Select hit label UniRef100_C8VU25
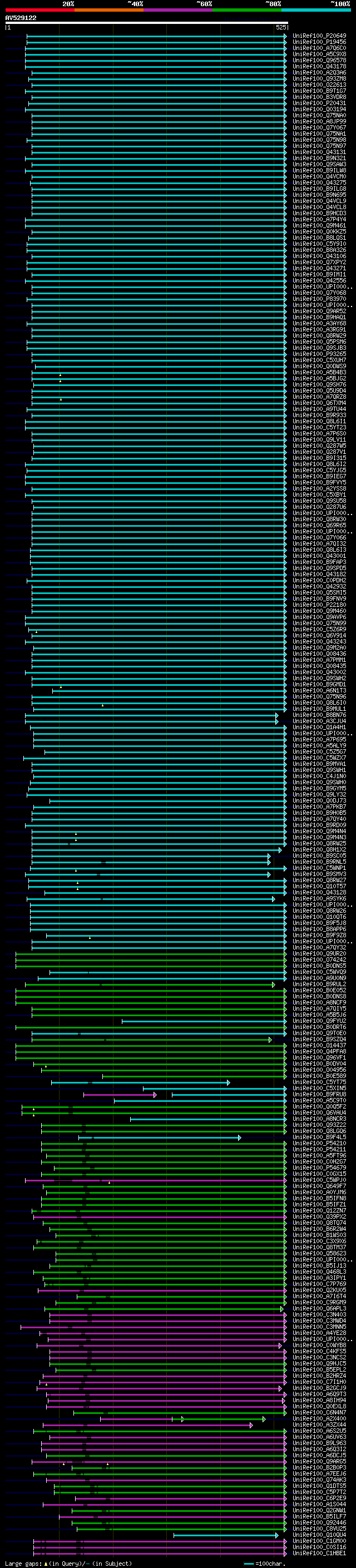Viewport: 356px width, 1568px height. click(319, 1529)
